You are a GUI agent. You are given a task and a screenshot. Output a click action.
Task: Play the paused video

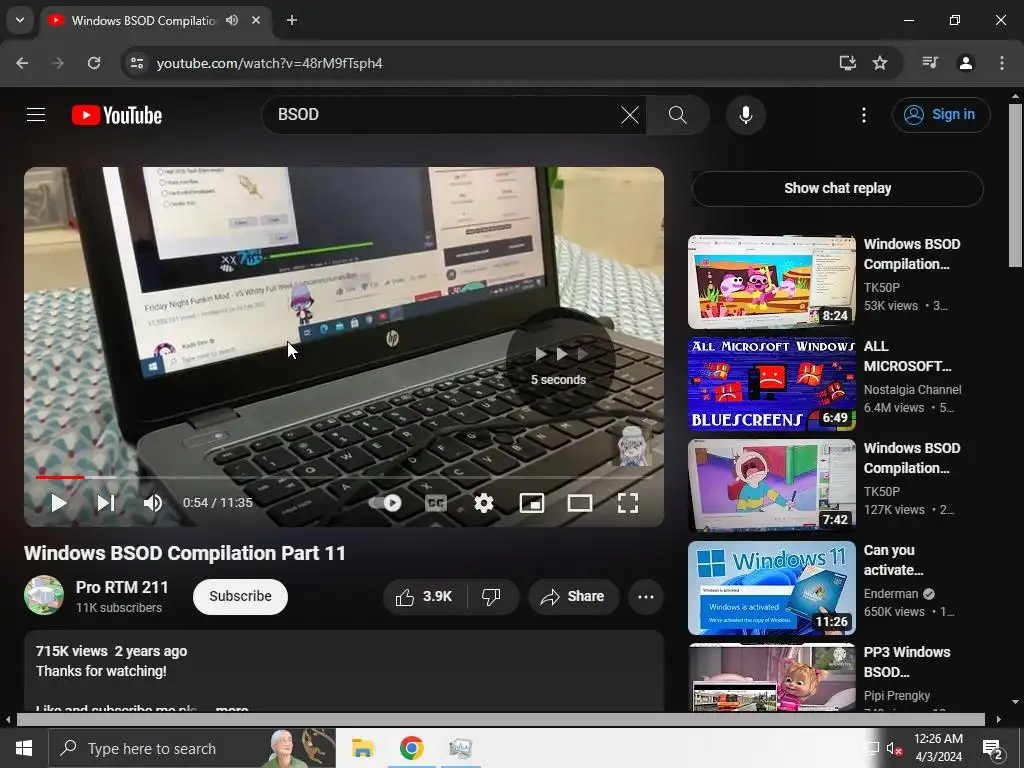point(59,503)
